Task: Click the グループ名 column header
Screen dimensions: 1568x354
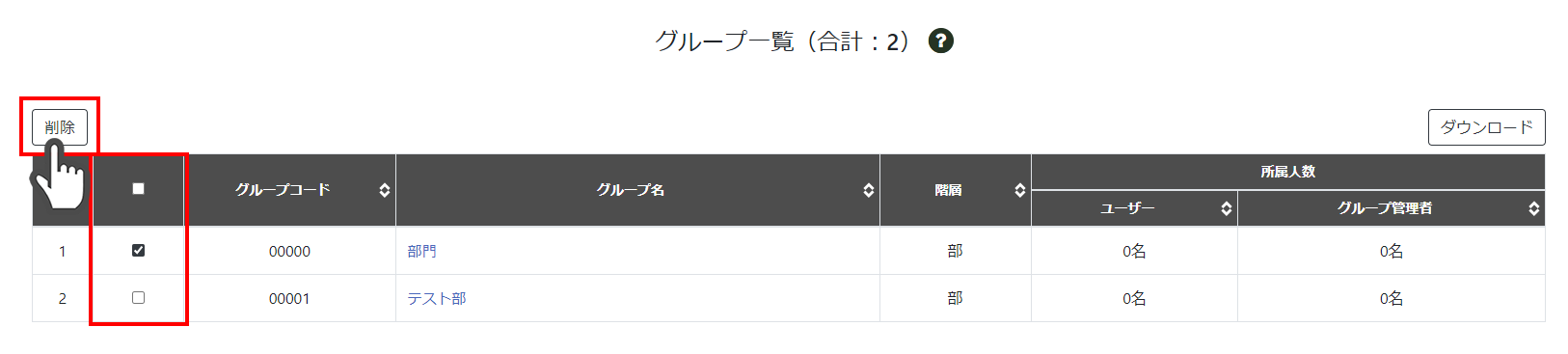Action: tap(630, 190)
